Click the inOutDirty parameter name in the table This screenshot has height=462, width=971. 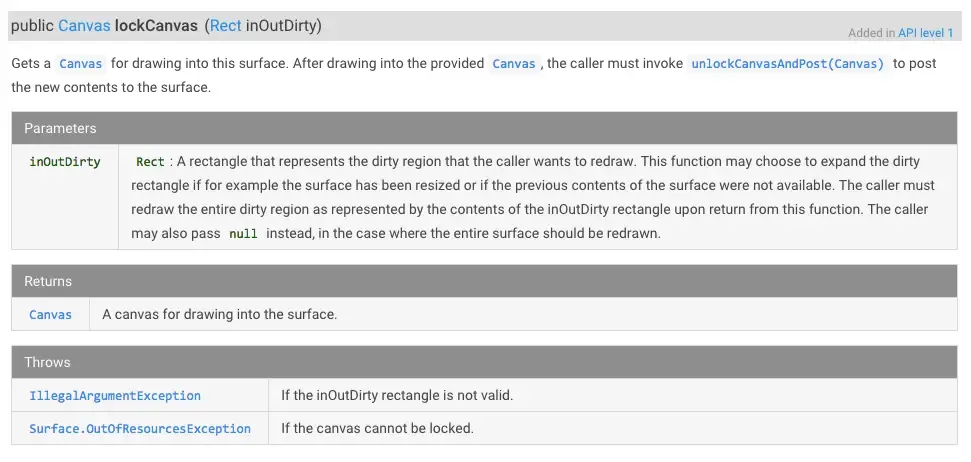[x=65, y=162]
